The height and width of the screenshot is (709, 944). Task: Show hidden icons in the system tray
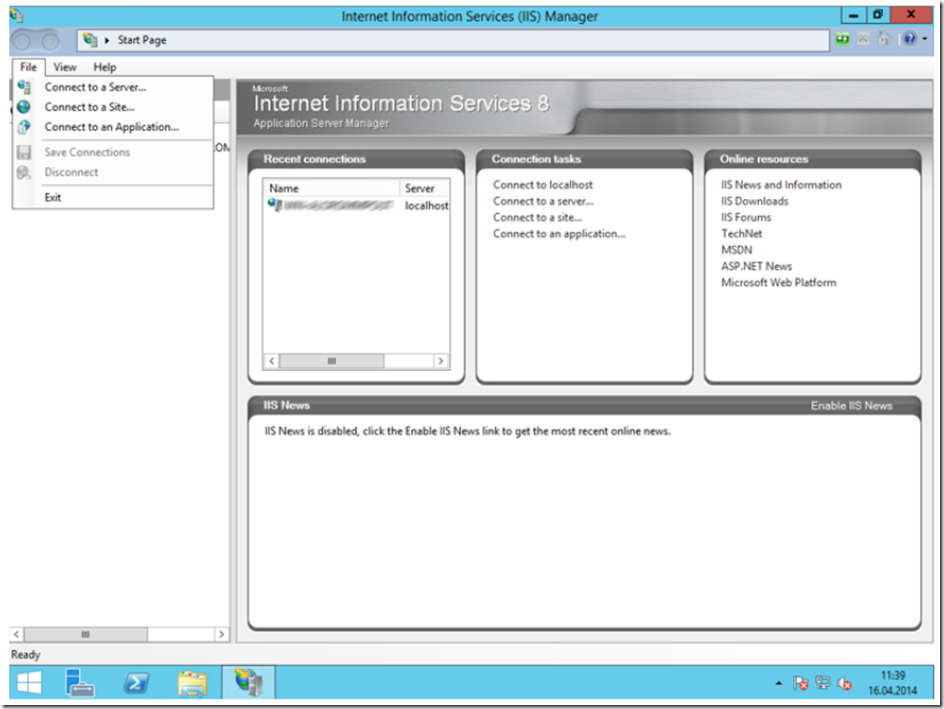point(778,683)
